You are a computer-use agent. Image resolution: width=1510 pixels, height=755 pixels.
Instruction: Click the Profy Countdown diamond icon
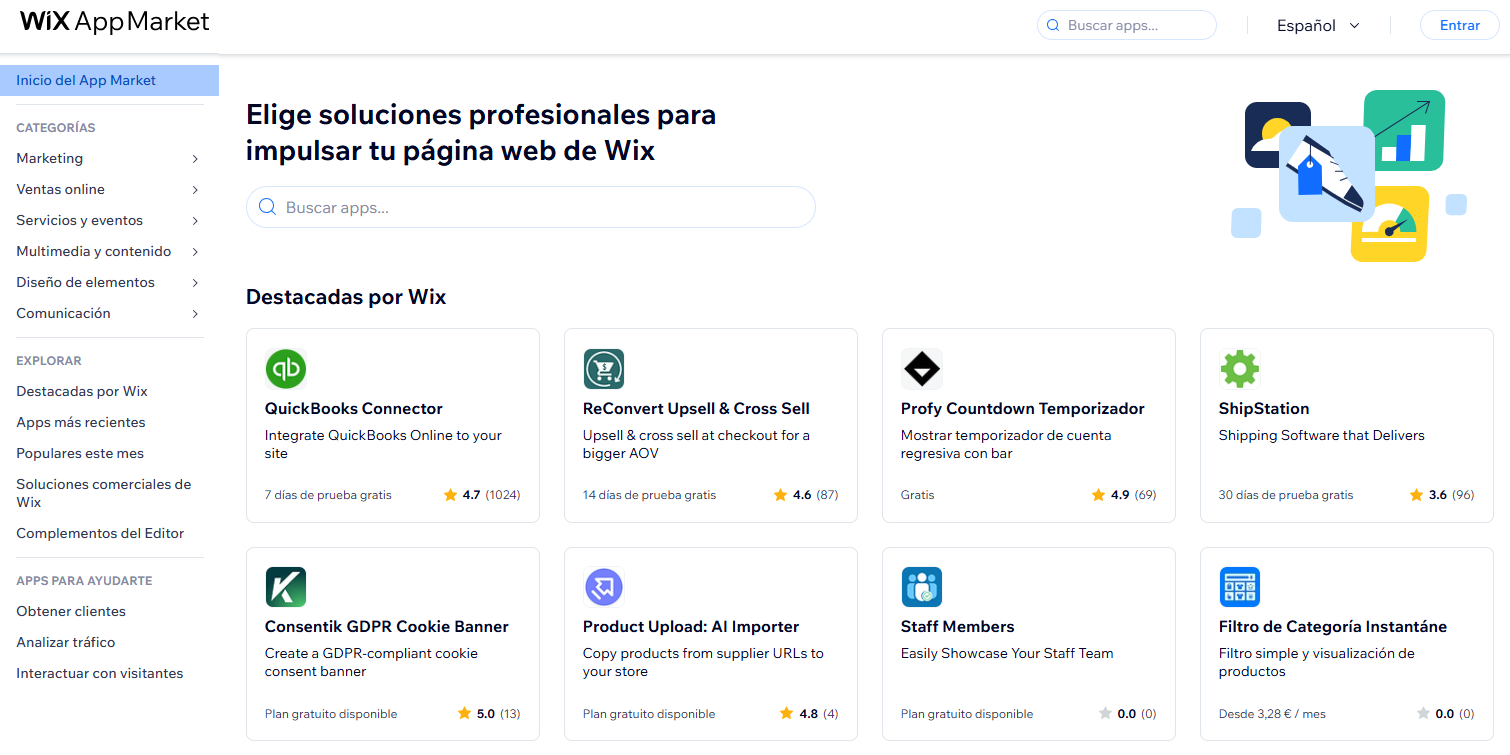point(922,369)
